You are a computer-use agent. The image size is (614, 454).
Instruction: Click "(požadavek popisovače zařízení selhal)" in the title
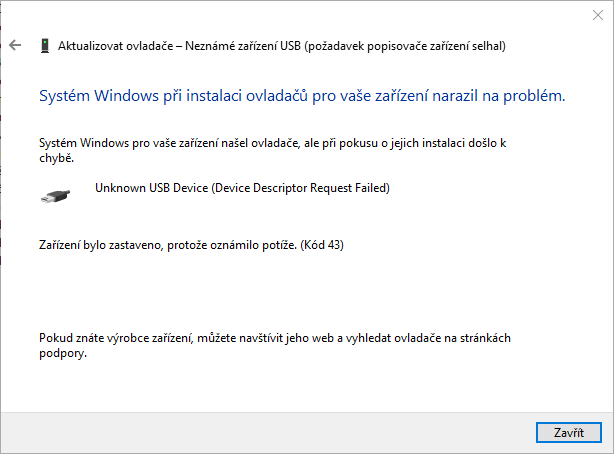point(404,46)
